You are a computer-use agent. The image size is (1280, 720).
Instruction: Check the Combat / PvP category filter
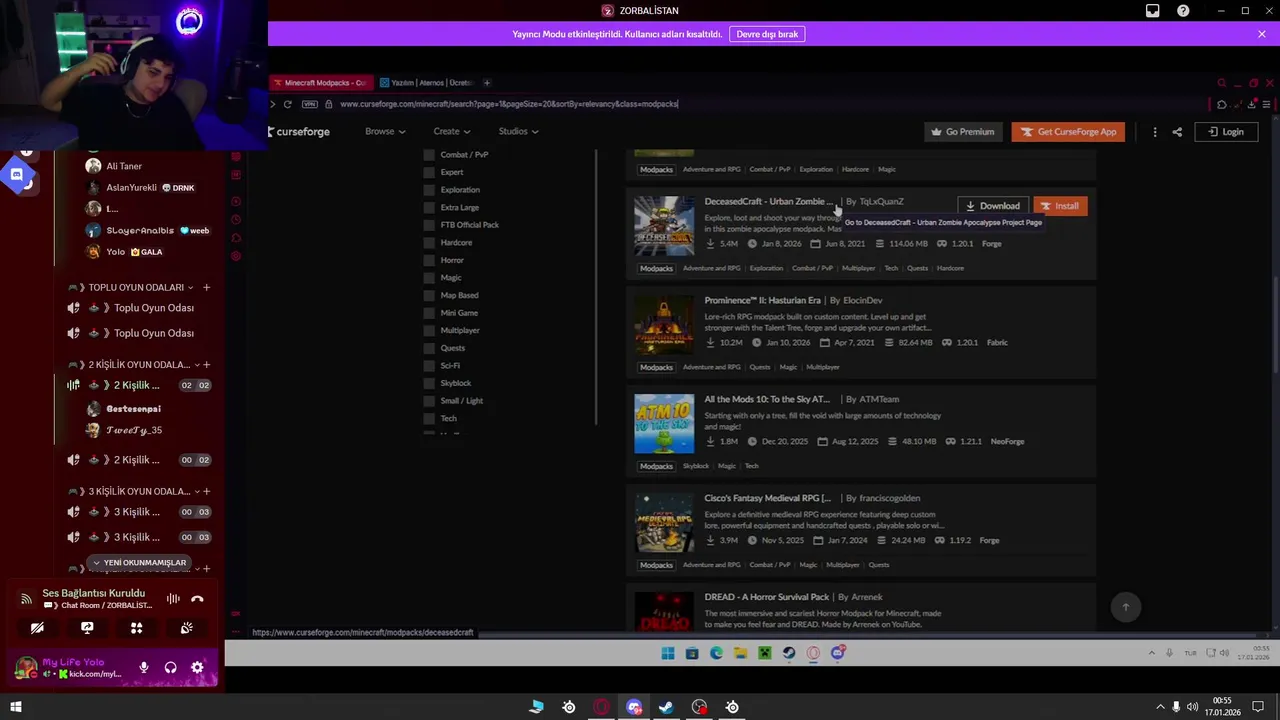[429, 155]
